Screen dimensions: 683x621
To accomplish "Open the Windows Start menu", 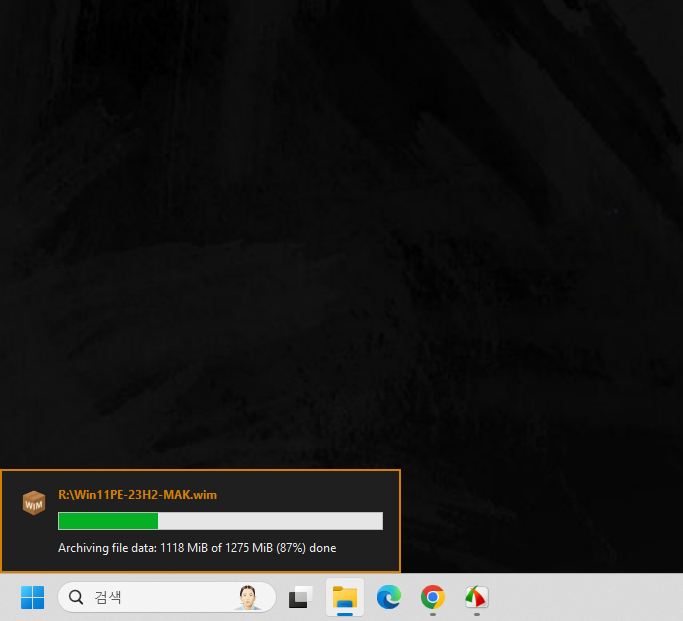I will (x=32, y=597).
